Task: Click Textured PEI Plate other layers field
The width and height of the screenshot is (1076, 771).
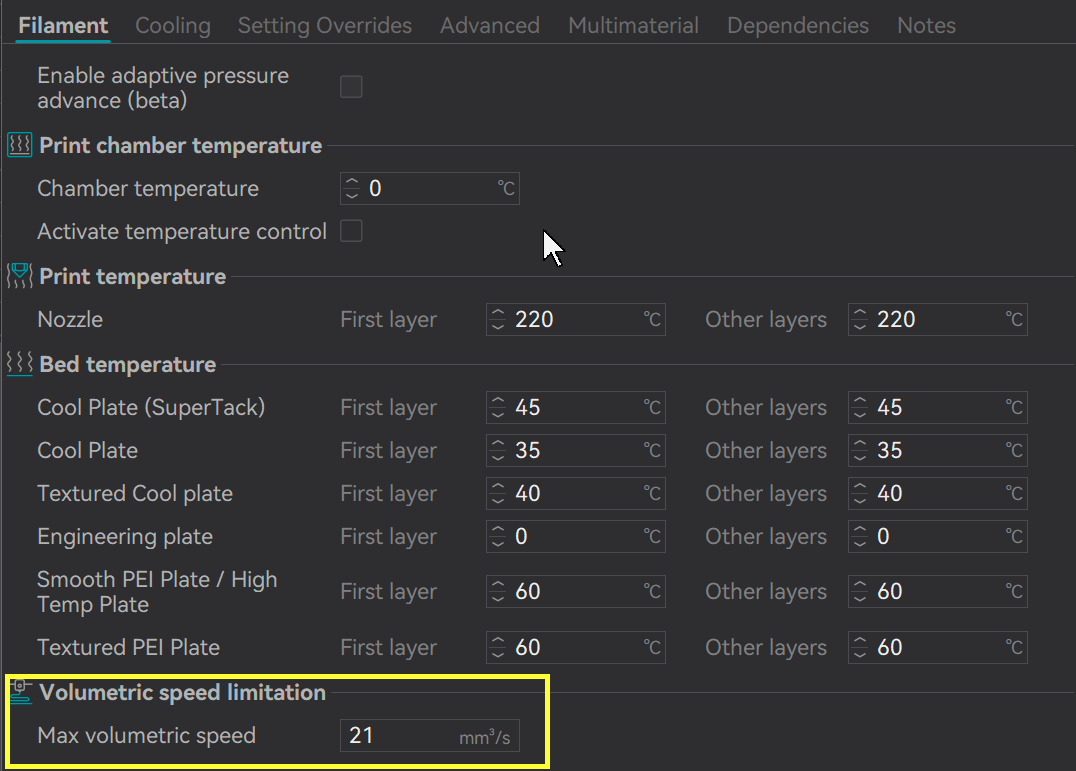Action: point(937,648)
